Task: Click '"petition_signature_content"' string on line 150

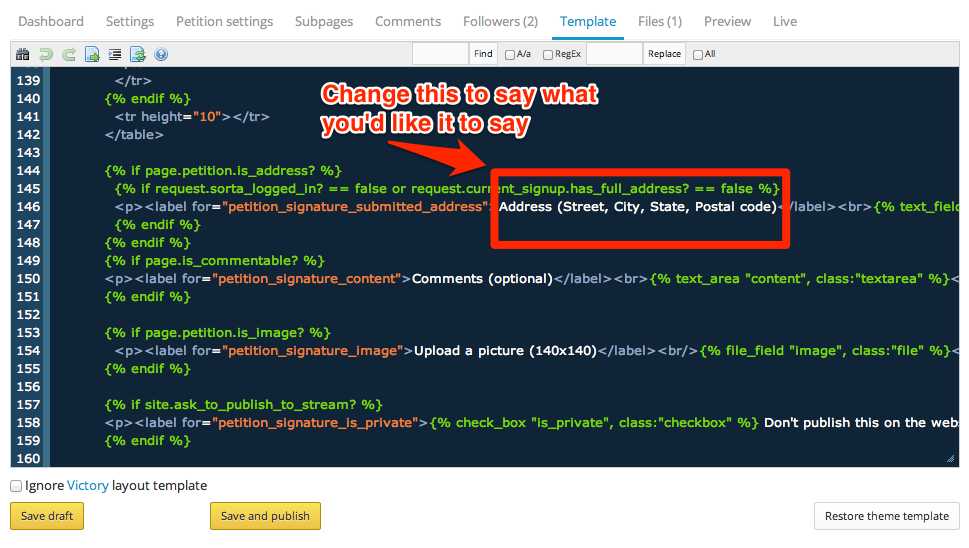Action: tap(307, 279)
